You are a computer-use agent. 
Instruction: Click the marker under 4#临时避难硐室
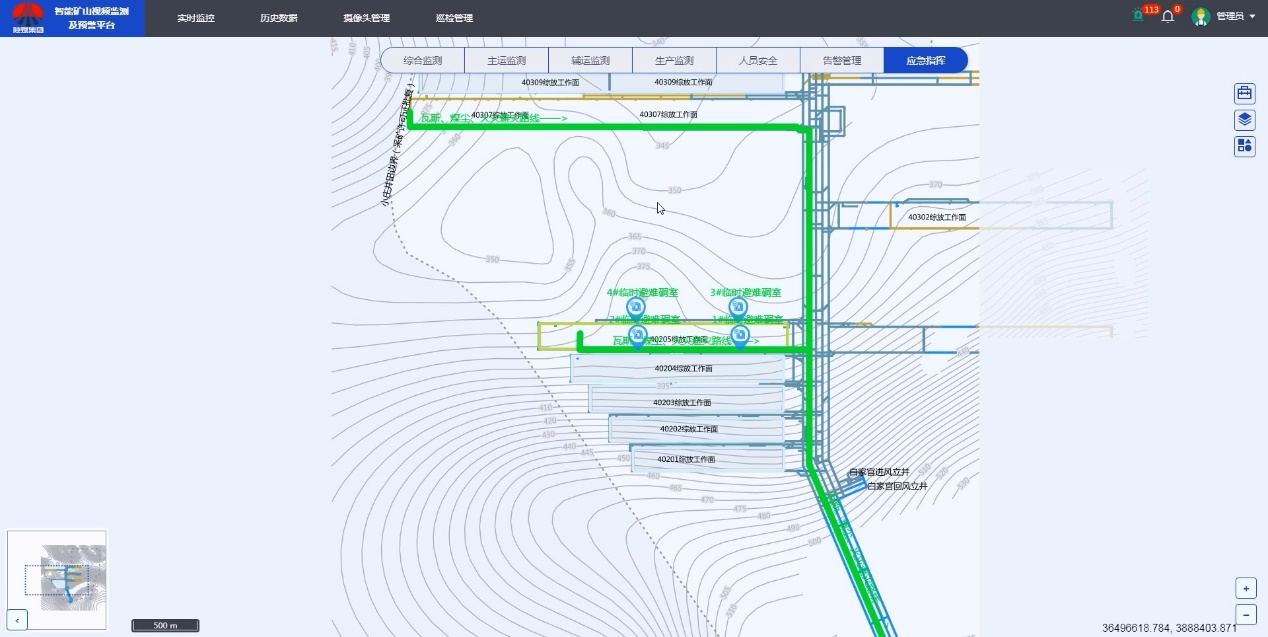pos(635,308)
